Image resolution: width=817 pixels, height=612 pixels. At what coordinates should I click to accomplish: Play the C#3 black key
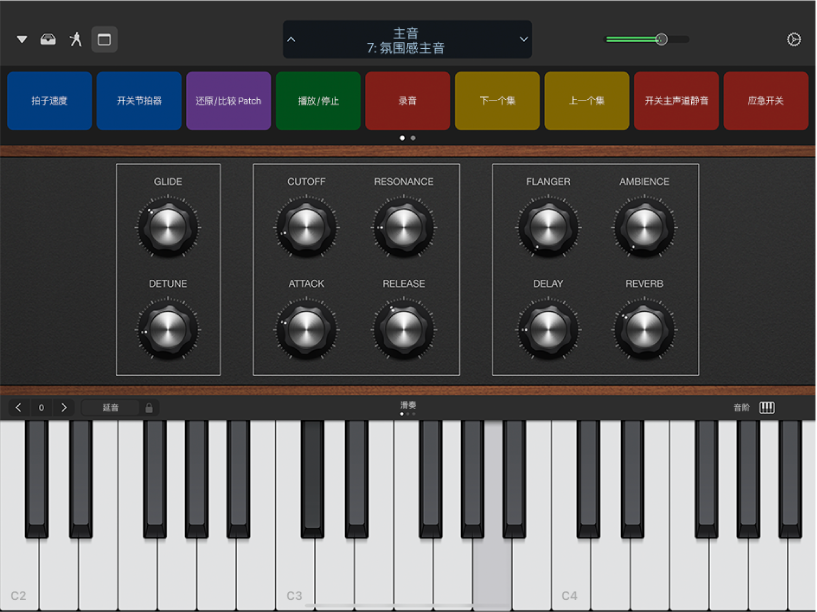point(312,479)
